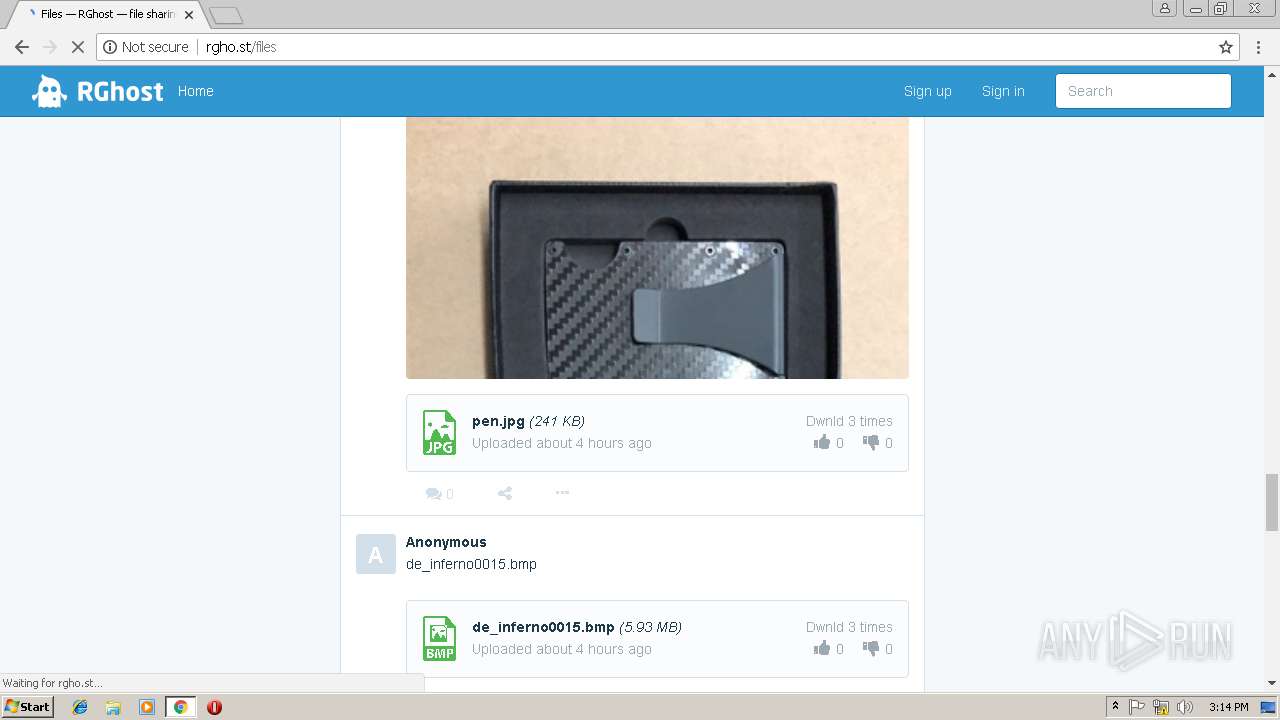
Task: Click scrollbar down arrow
Action: click(1272, 683)
